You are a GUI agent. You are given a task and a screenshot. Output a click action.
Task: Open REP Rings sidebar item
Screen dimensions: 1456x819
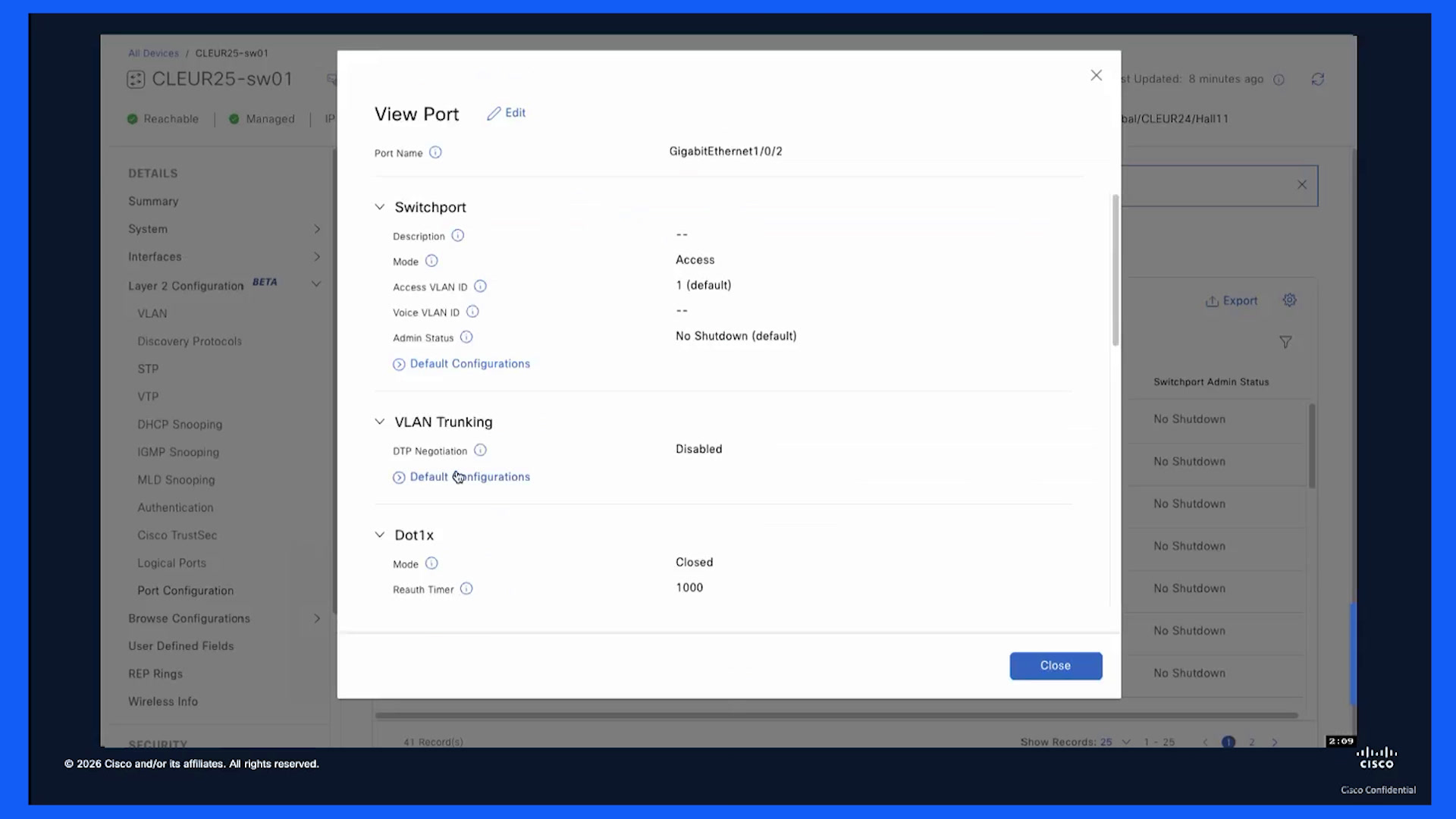click(155, 674)
